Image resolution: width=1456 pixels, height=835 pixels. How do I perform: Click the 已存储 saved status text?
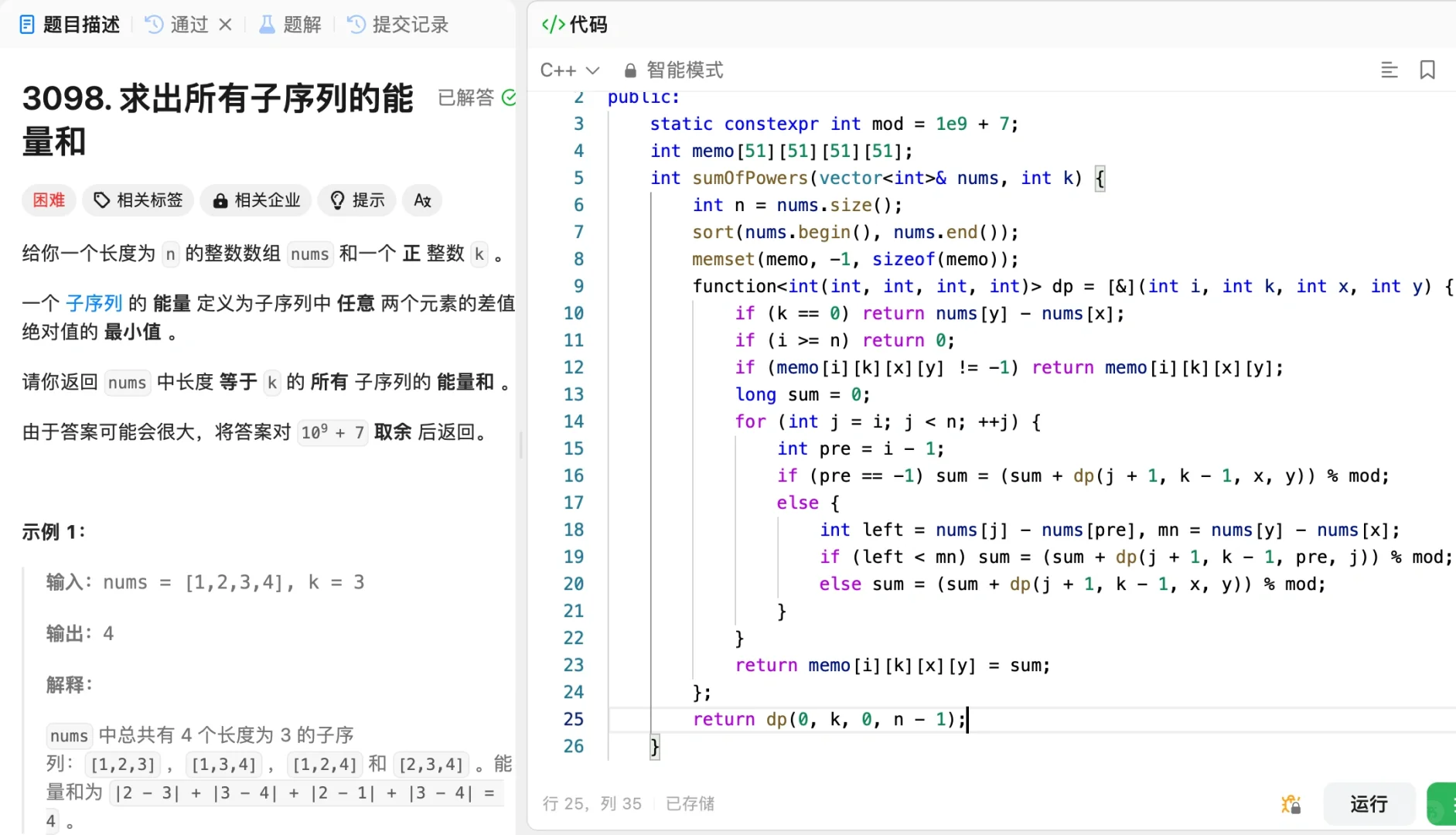point(690,804)
